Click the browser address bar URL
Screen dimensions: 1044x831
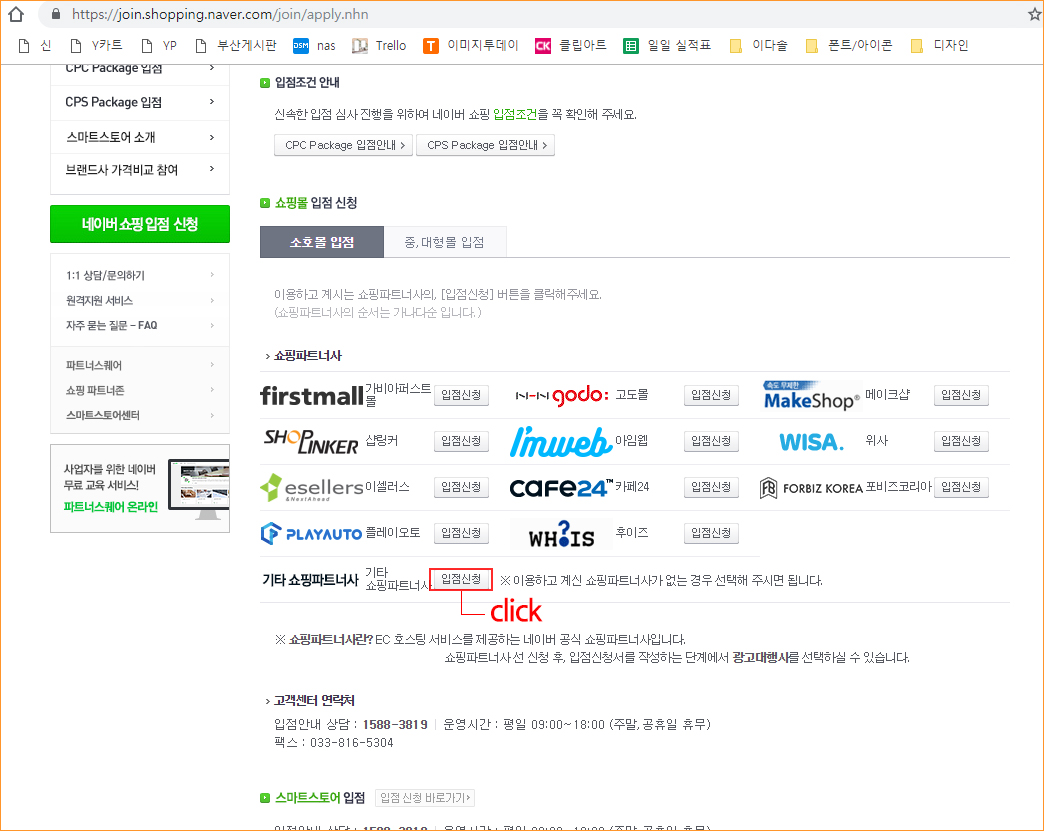click(220, 14)
